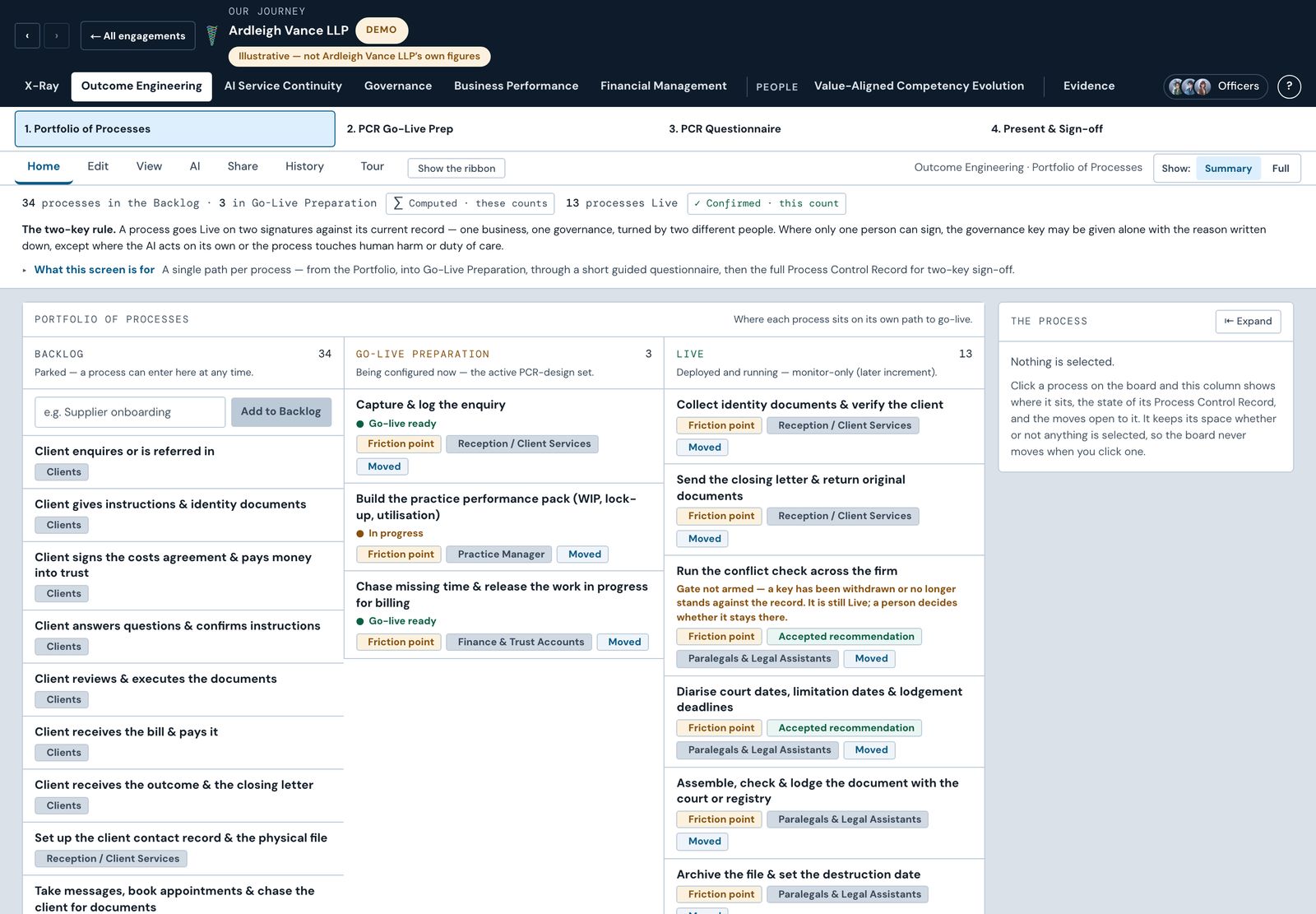The width and height of the screenshot is (1316, 914).
Task: Click Accepted recommendation tag under conflict check
Action: [x=845, y=637]
